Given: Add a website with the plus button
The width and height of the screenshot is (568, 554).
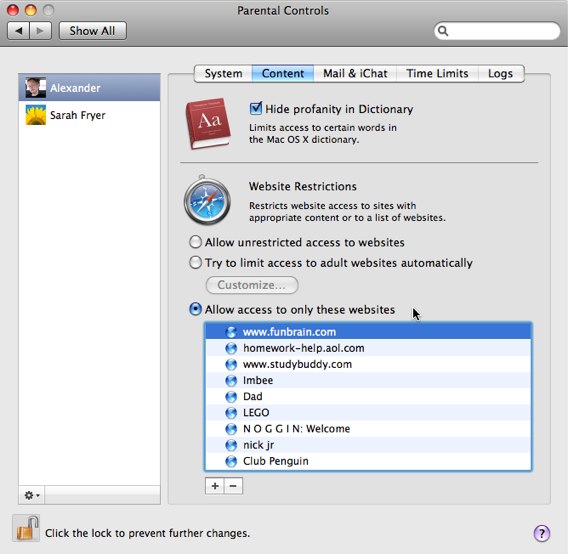Looking at the screenshot, I should [215, 486].
